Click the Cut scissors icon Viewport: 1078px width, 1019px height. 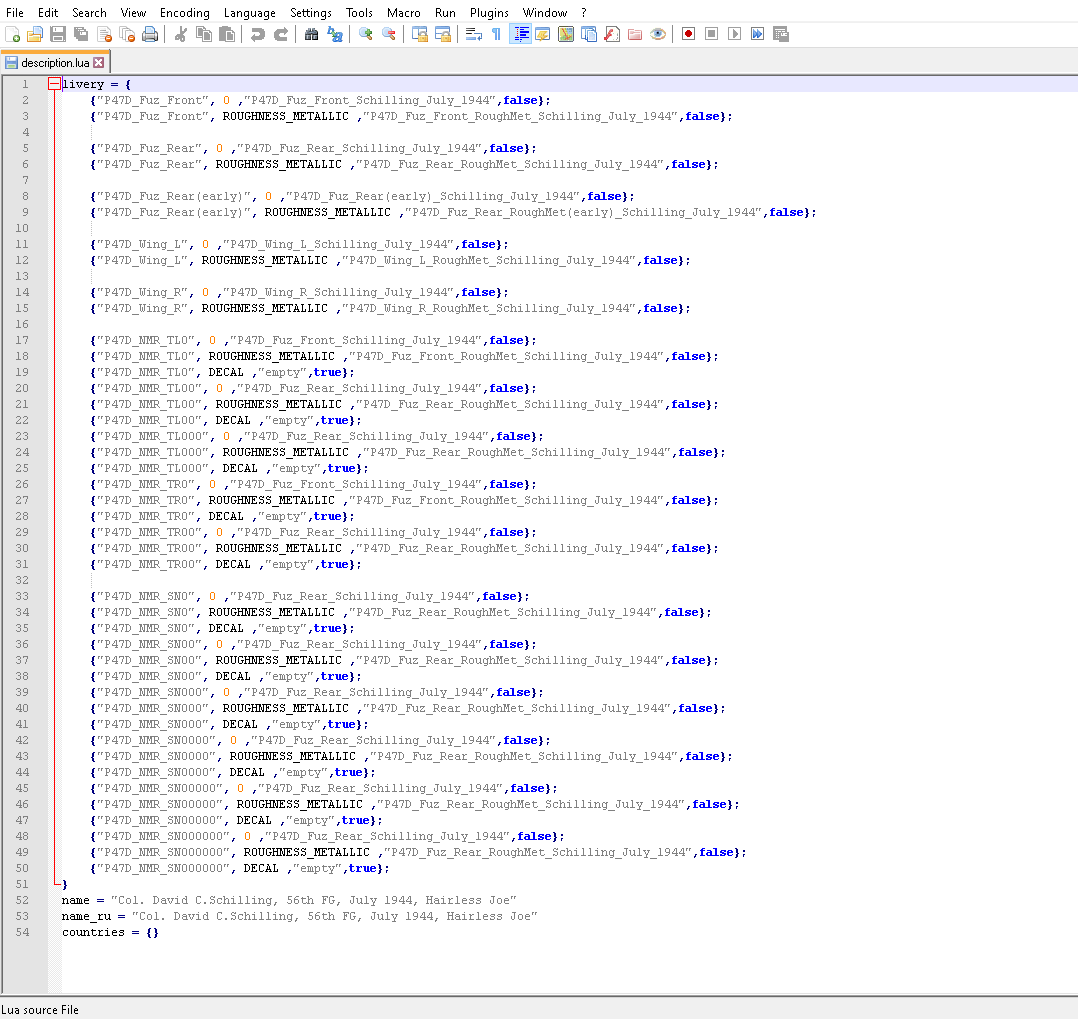(181, 34)
